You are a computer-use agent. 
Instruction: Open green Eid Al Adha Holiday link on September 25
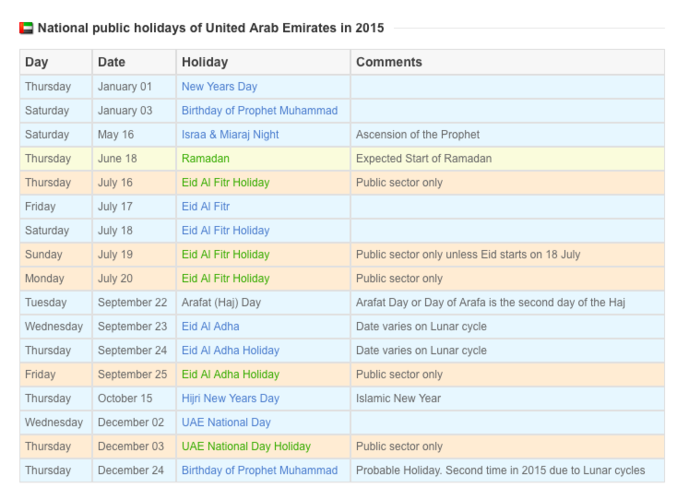tap(231, 374)
